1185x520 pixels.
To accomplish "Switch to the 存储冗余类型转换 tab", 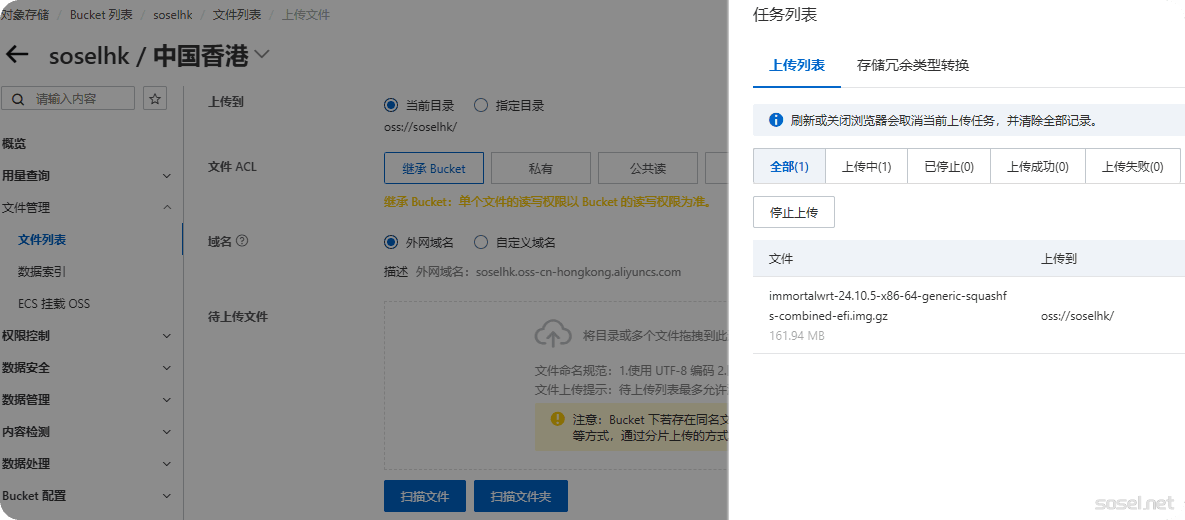I will (912, 65).
